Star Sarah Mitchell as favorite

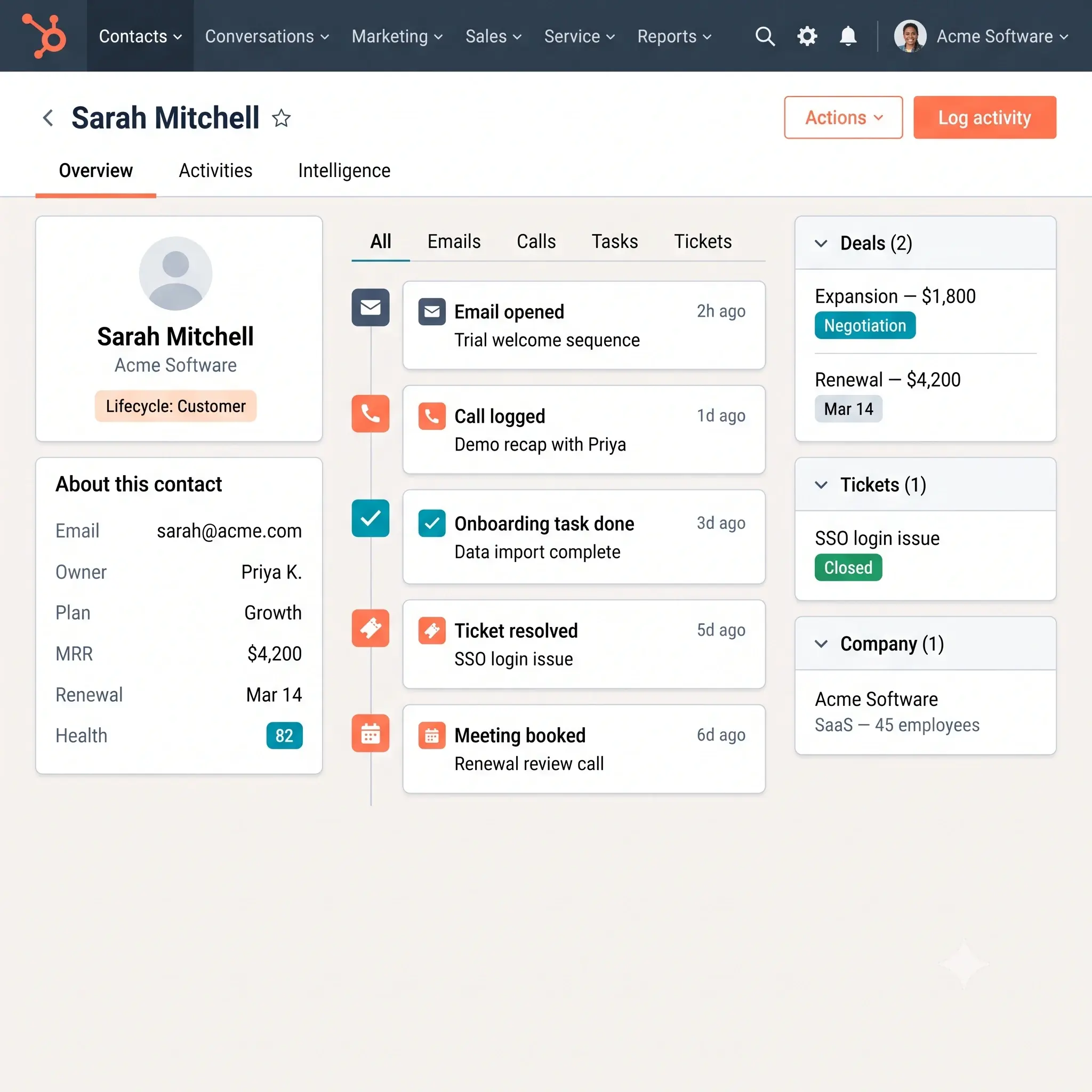point(281,118)
